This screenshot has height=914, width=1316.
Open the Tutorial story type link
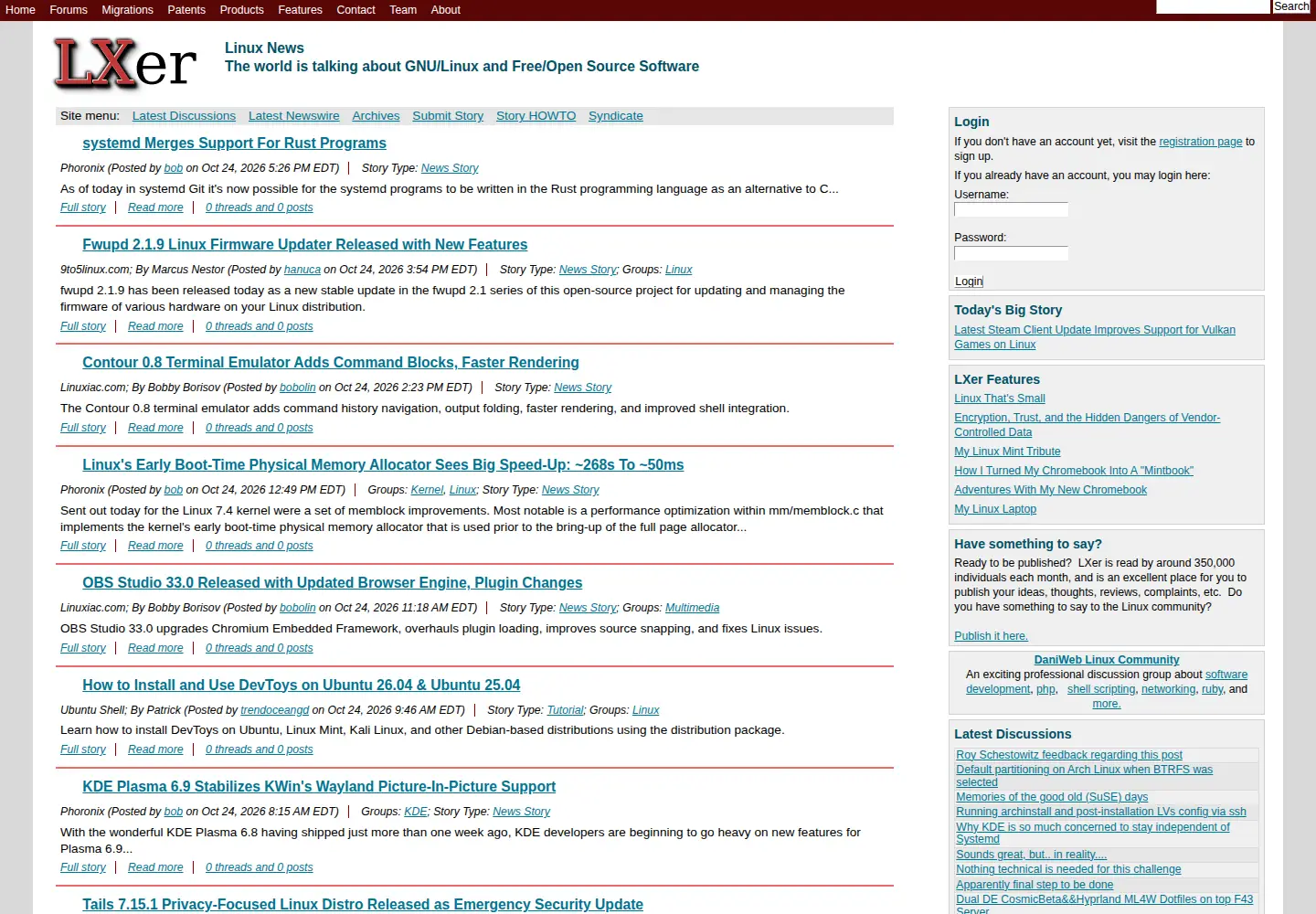pos(565,710)
